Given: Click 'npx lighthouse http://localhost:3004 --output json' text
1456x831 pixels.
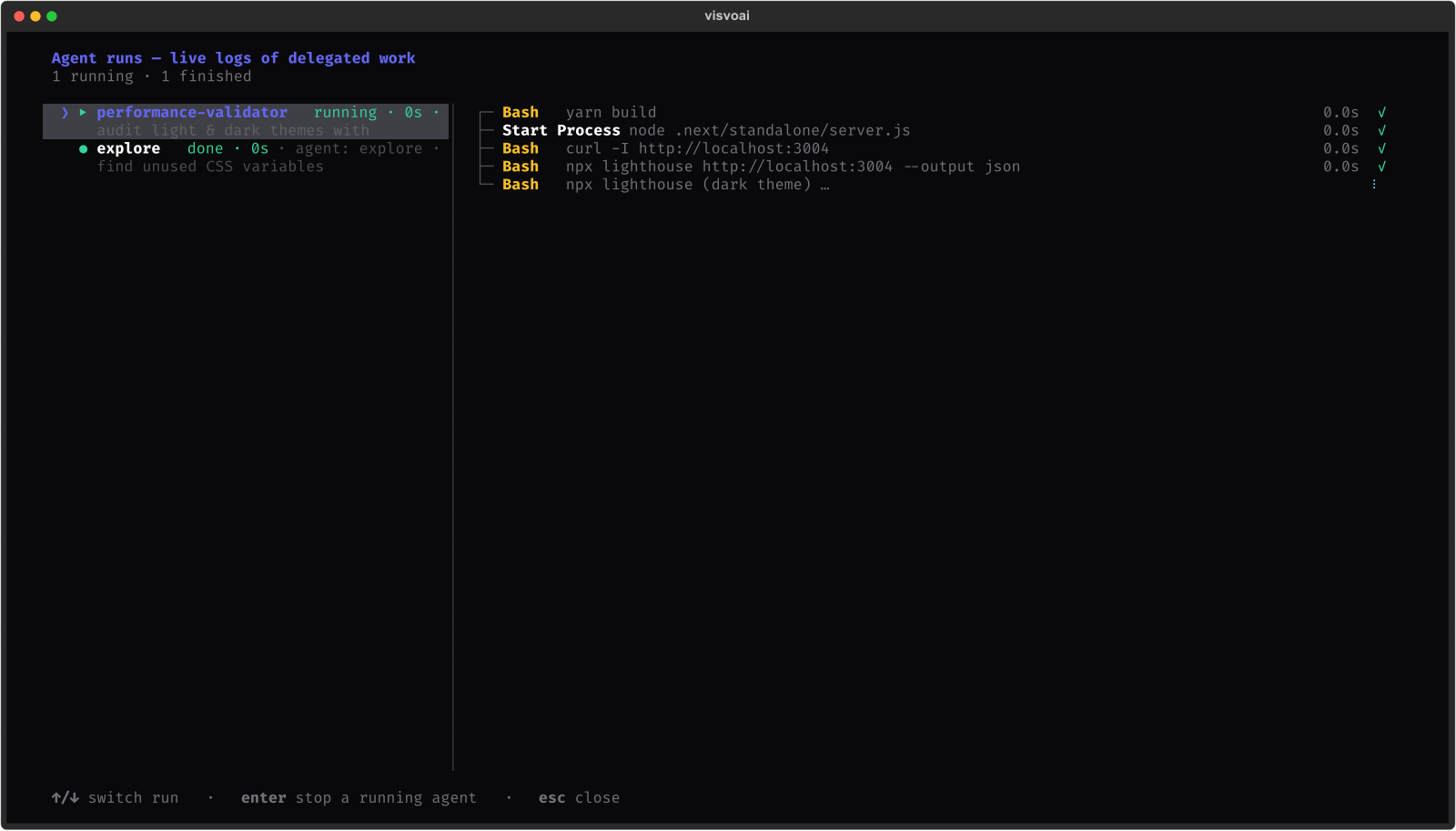Looking at the screenshot, I should (793, 167).
